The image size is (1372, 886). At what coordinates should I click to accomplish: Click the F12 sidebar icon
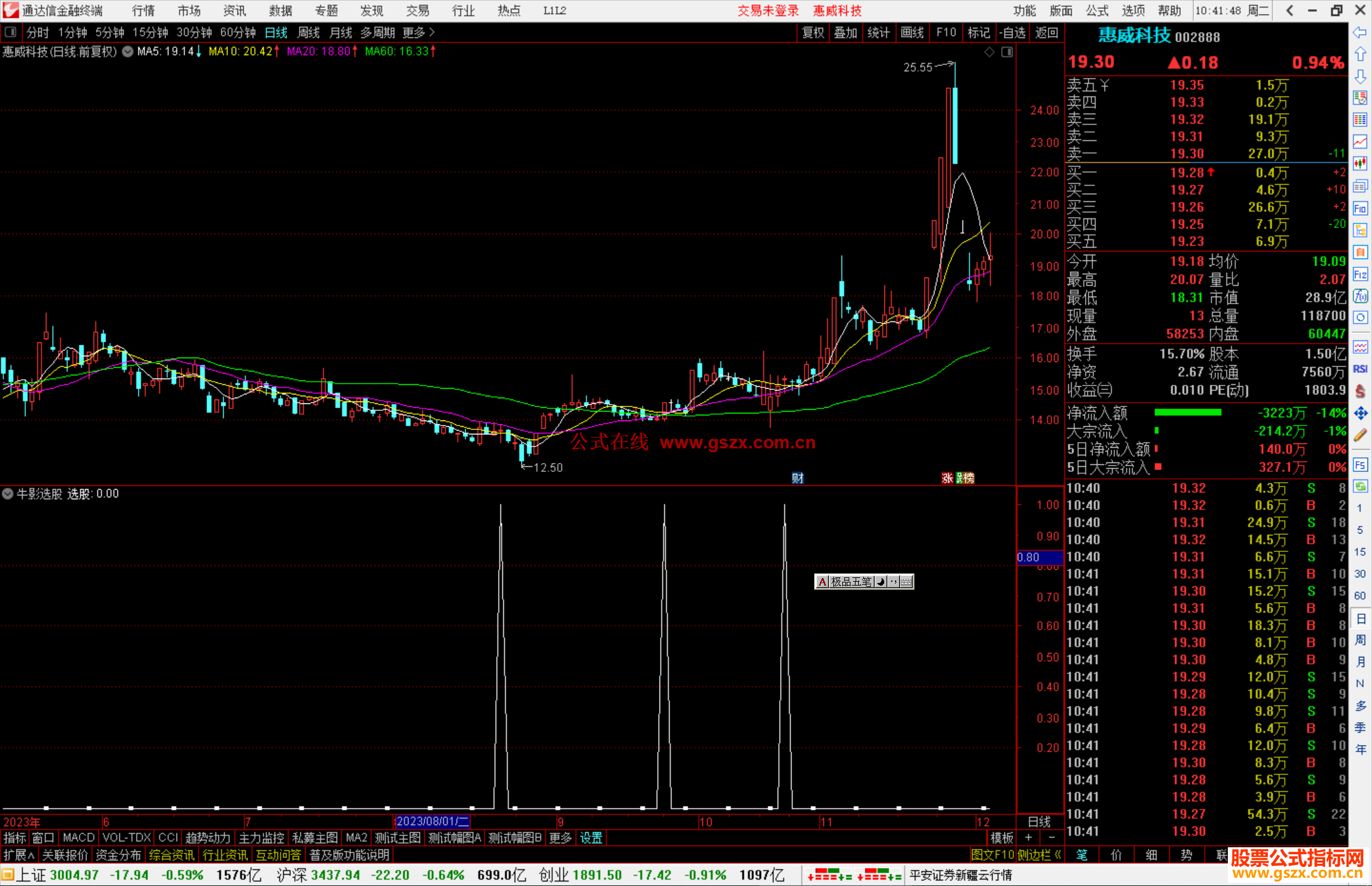[1360, 274]
